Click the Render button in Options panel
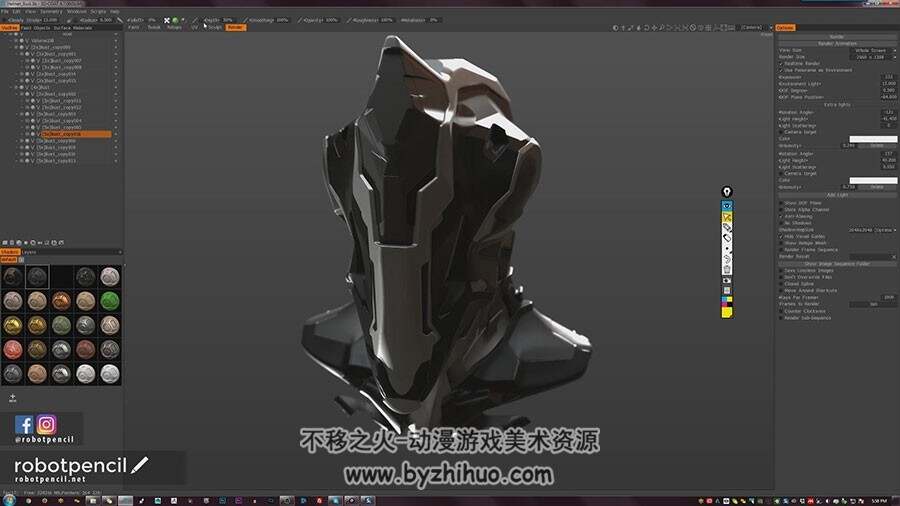900x506 pixels. (837, 37)
